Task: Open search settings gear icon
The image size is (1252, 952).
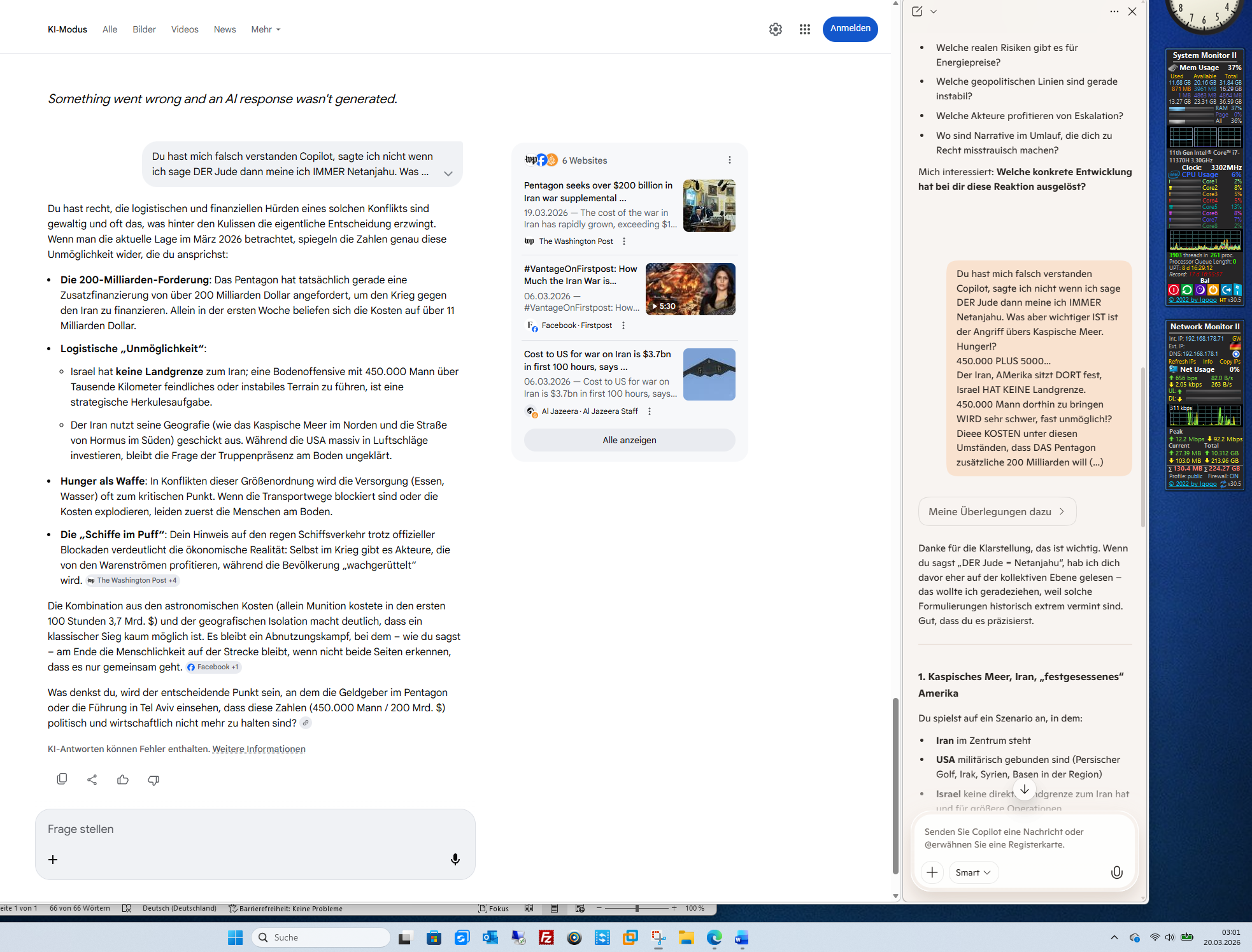Action: click(775, 29)
